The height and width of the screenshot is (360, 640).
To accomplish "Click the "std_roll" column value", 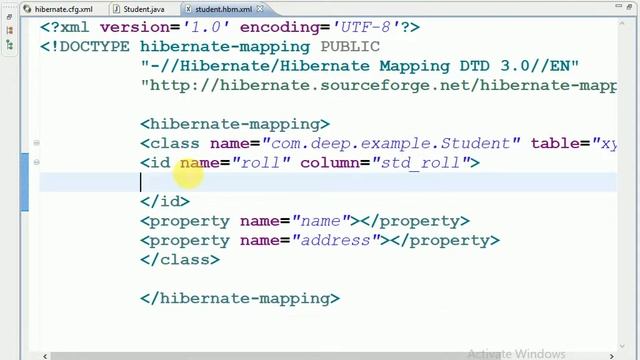I will (421, 163).
